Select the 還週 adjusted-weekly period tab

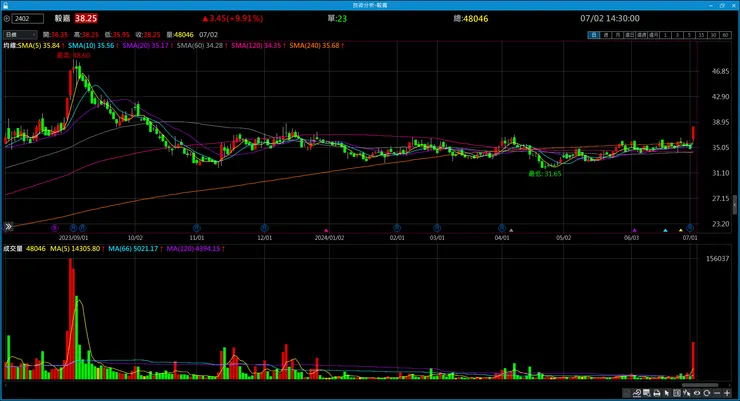641,35
